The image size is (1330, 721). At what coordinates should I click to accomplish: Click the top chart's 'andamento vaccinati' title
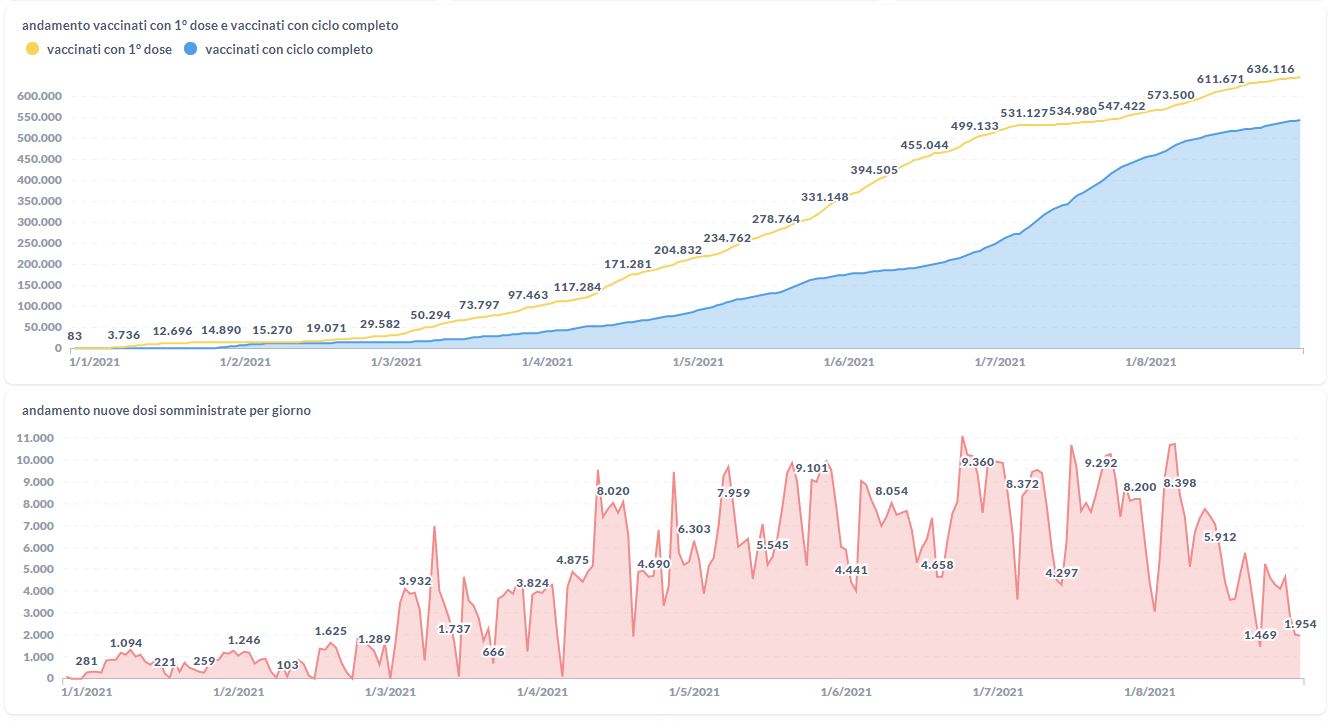(210, 25)
